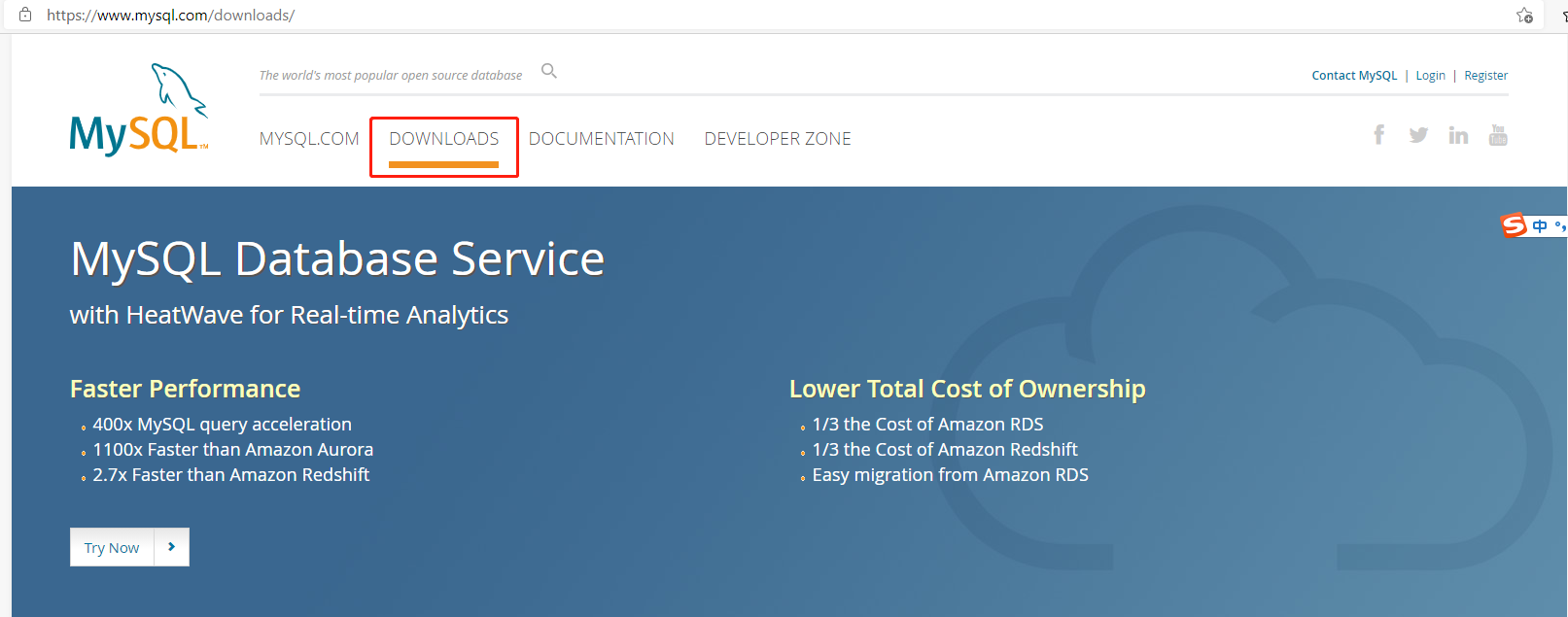Click the favorites star icon in address bar
The image size is (1568, 617).
tap(1524, 15)
